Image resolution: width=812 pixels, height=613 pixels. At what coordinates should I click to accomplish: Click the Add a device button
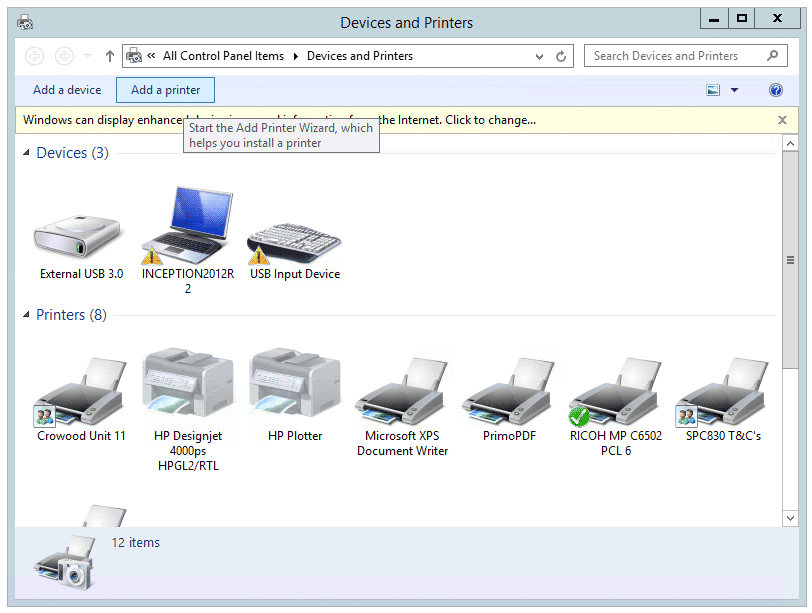click(x=66, y=89)
